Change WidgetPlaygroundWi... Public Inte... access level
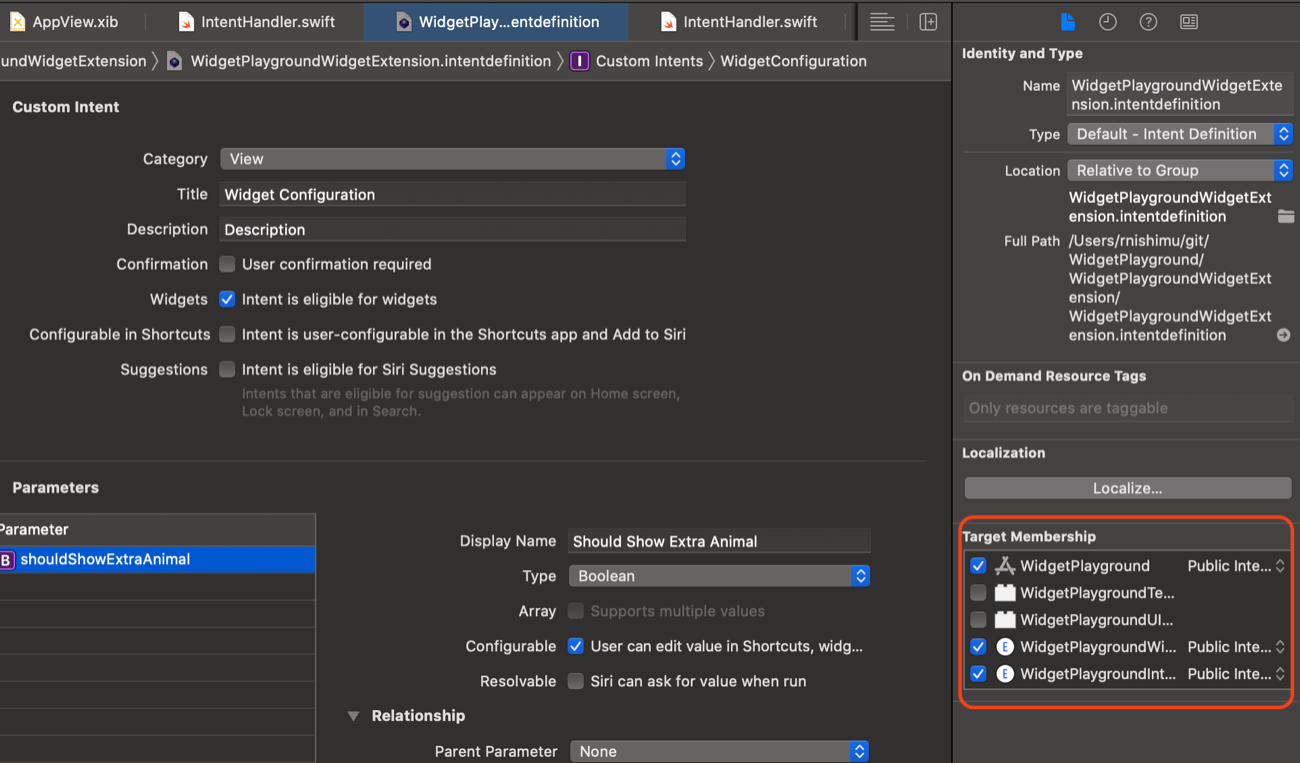 point(1236,647)
